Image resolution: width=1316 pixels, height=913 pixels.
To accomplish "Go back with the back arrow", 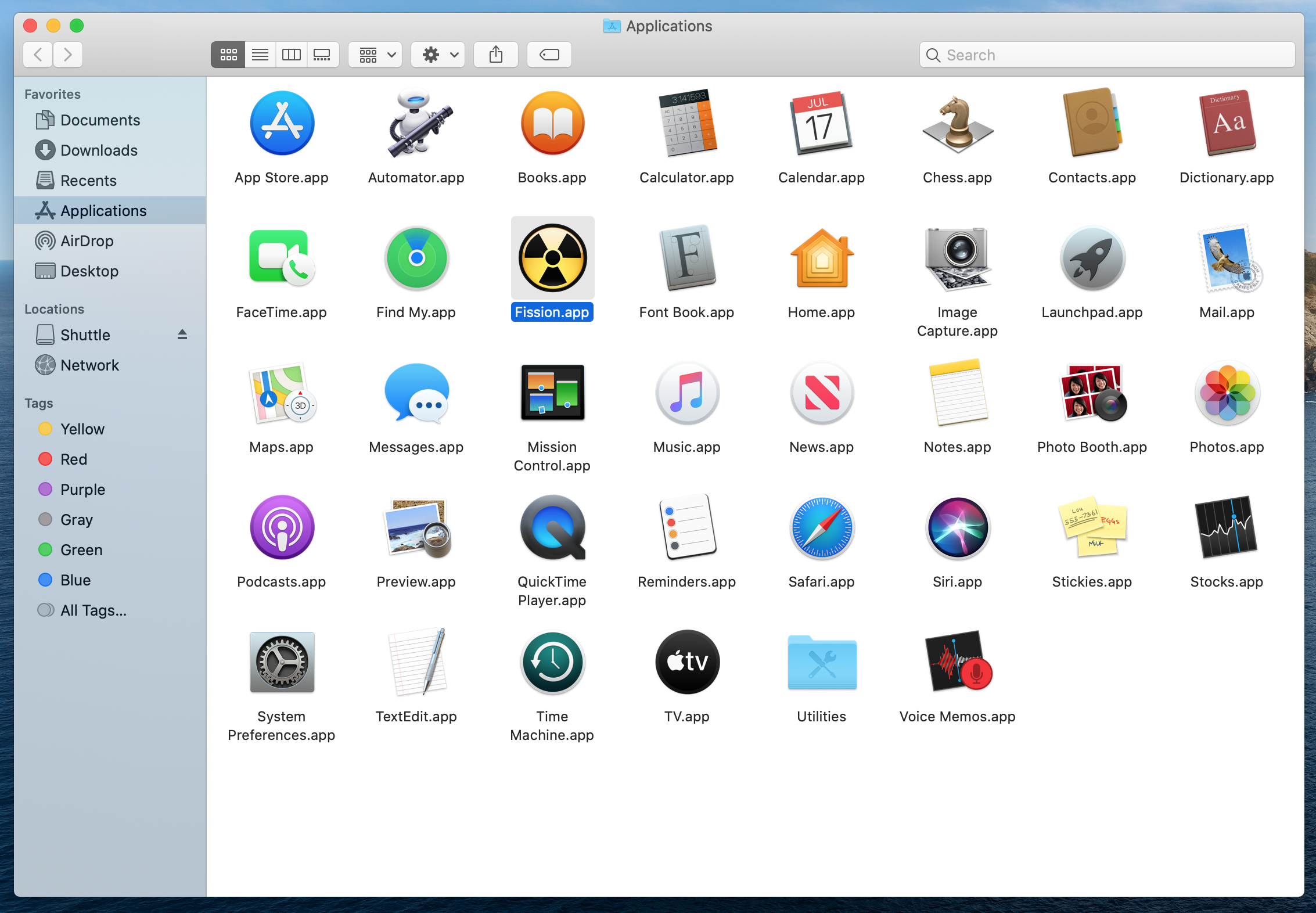I will click(x=38, y=55).
